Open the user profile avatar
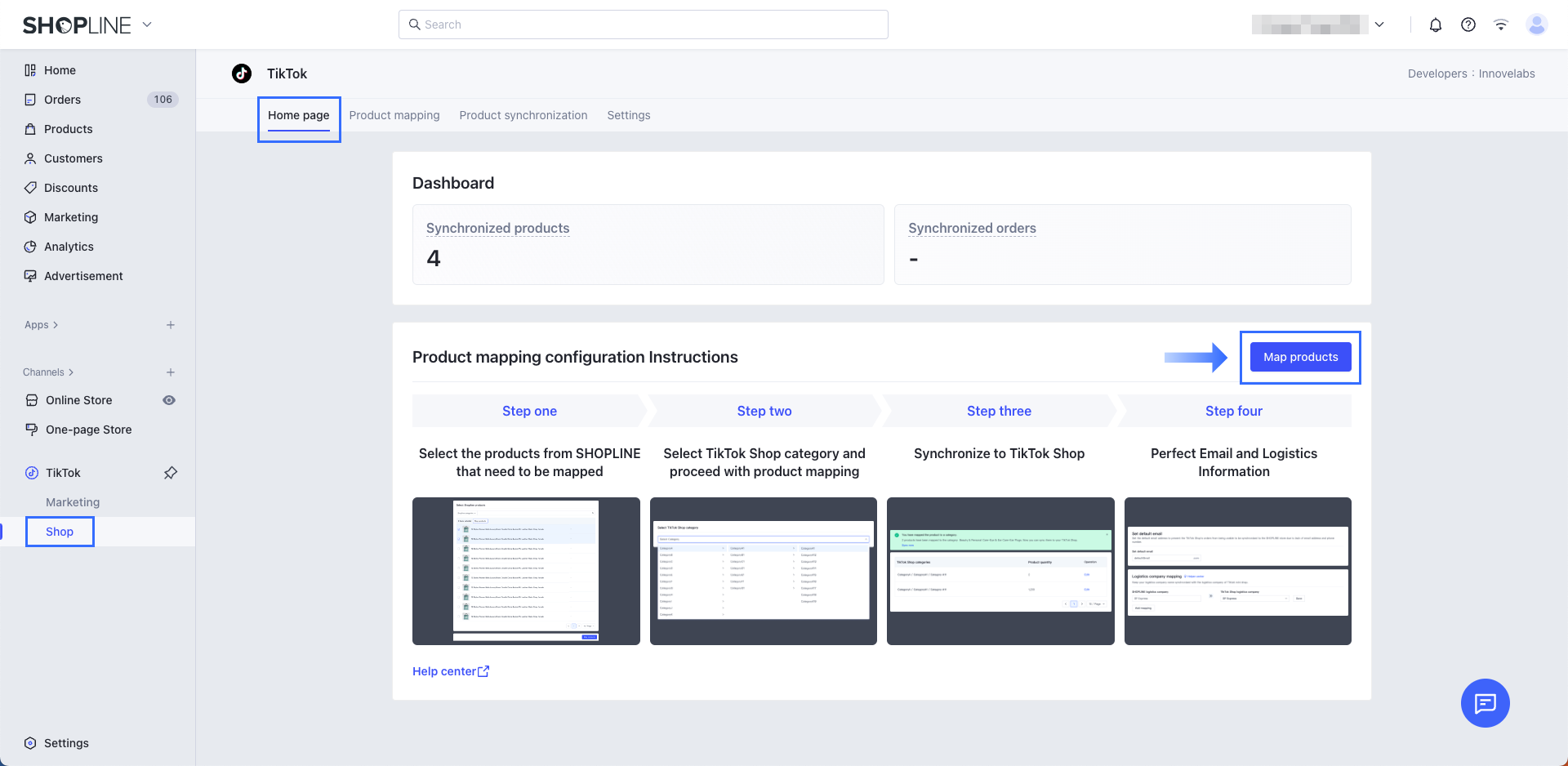The image size is (1568, 766). (x=1537, y=24)
